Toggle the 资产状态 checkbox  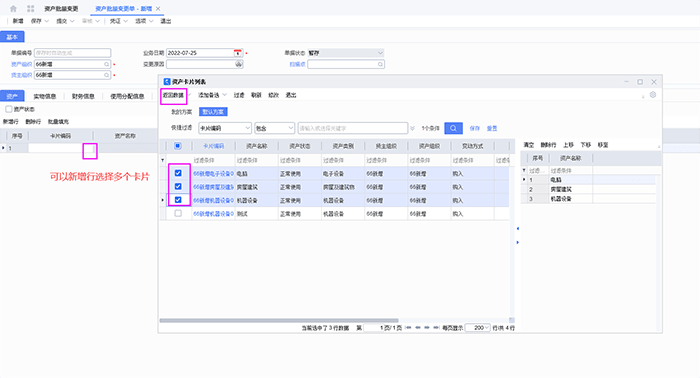pyautogui.click(x=8, y=109)
